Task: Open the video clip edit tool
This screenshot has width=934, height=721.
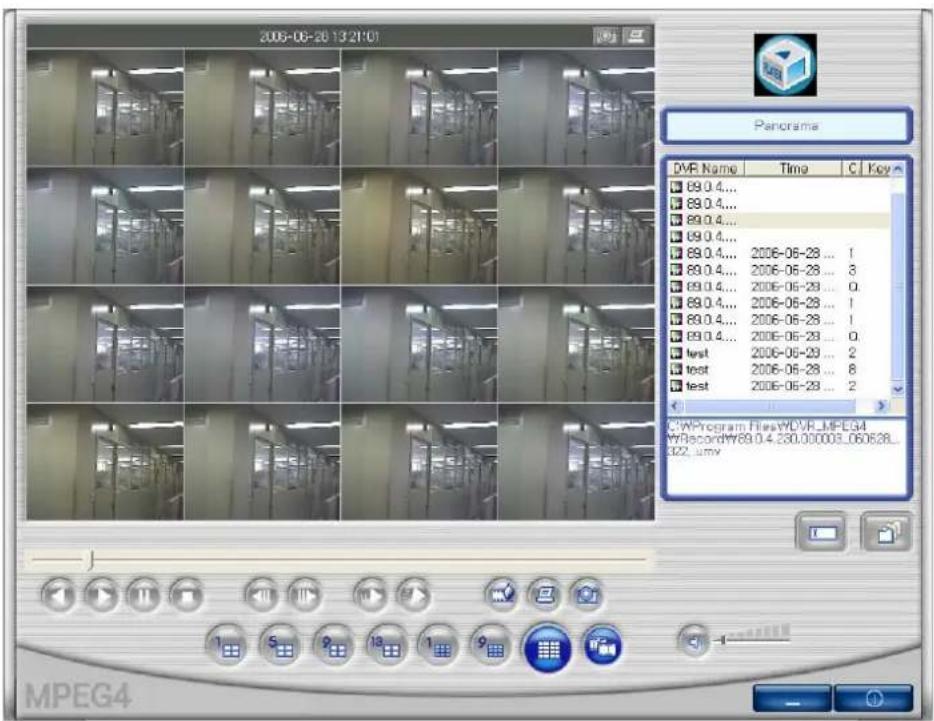Action: pyautogui.click(x=501, y=595)
